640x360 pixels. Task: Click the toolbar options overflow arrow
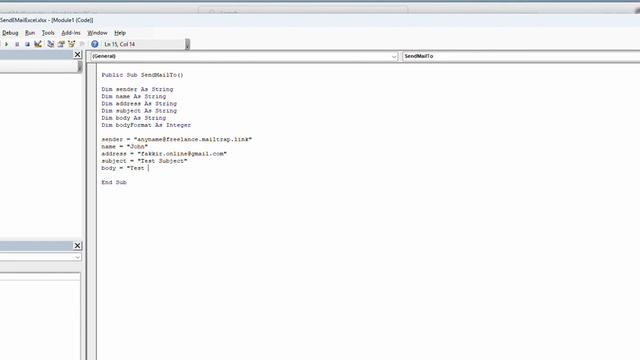187,44
